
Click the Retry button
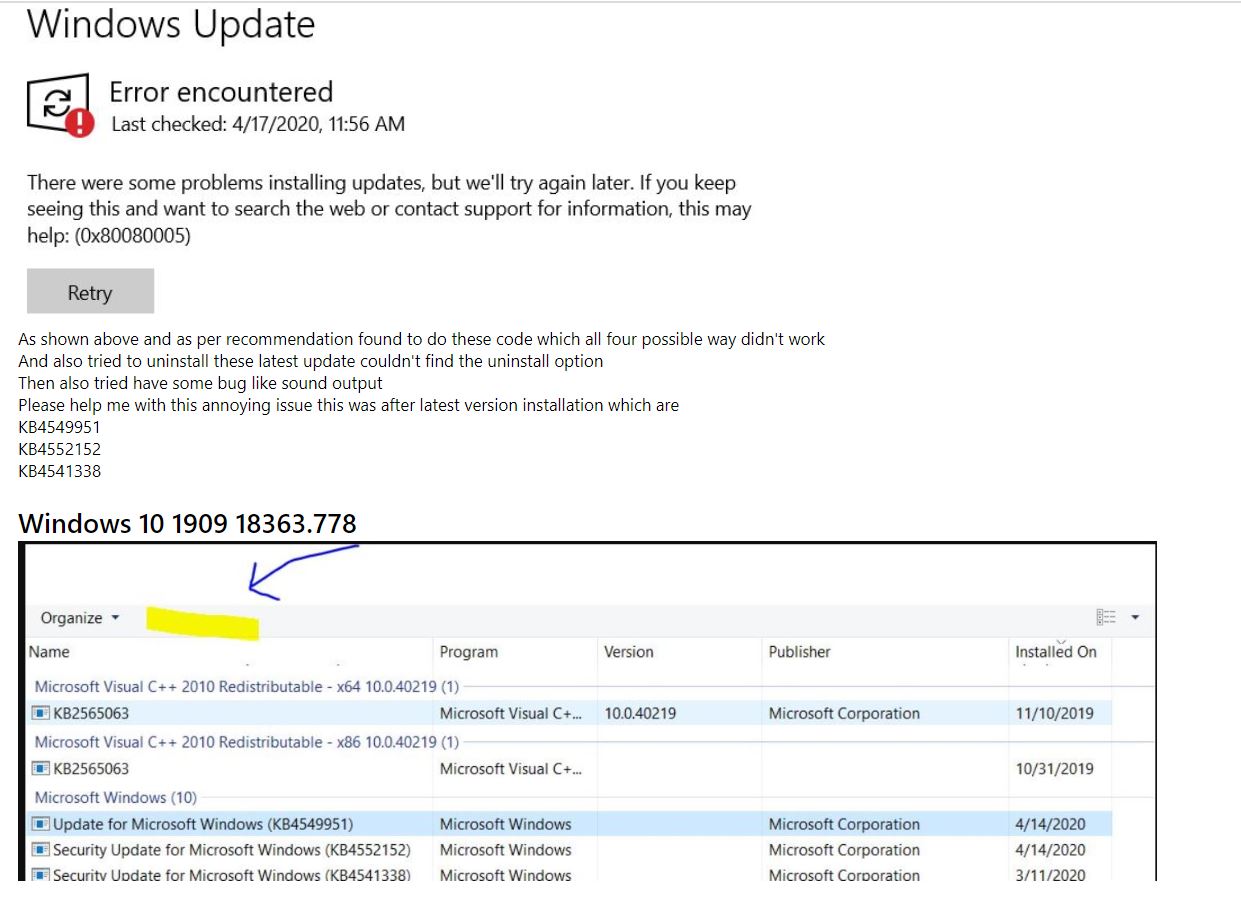[90, 292]
